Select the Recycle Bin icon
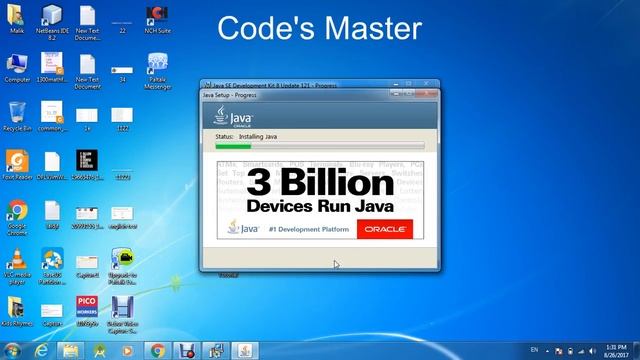 (17, 116)
